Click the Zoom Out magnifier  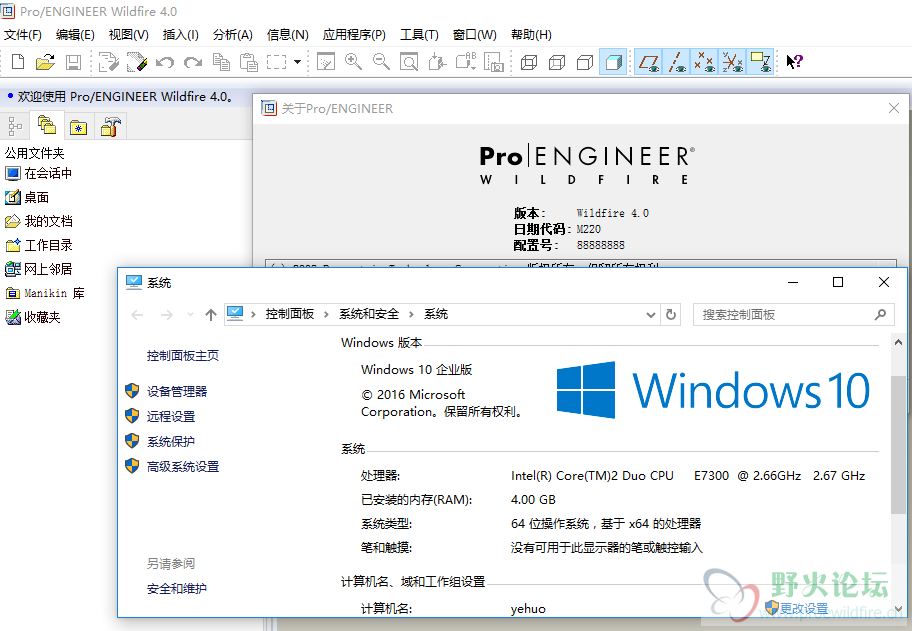382,62
